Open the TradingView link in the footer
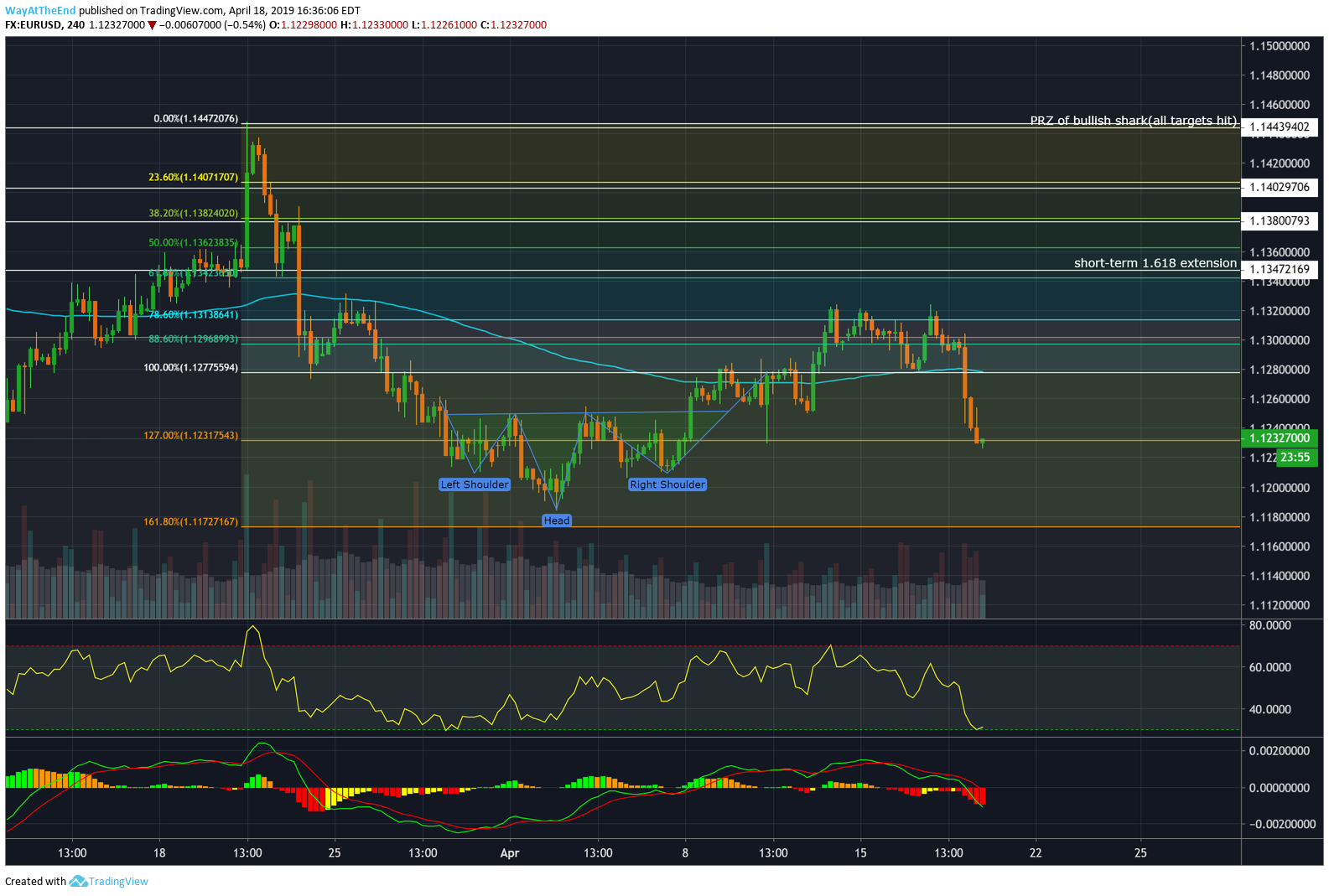1329x896 pixels. pos(118,881)
